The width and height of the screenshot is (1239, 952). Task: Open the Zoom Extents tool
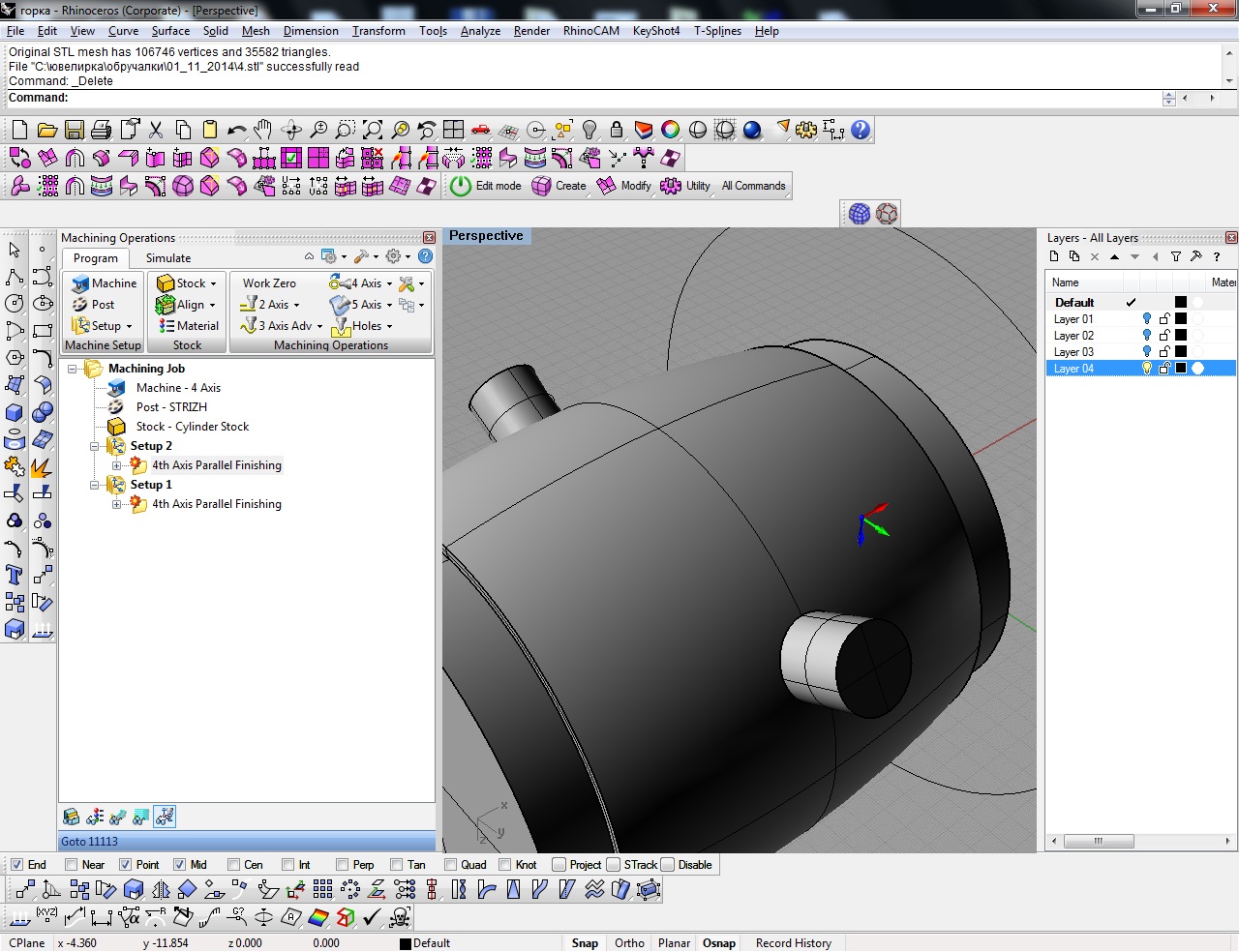(373, 130)
